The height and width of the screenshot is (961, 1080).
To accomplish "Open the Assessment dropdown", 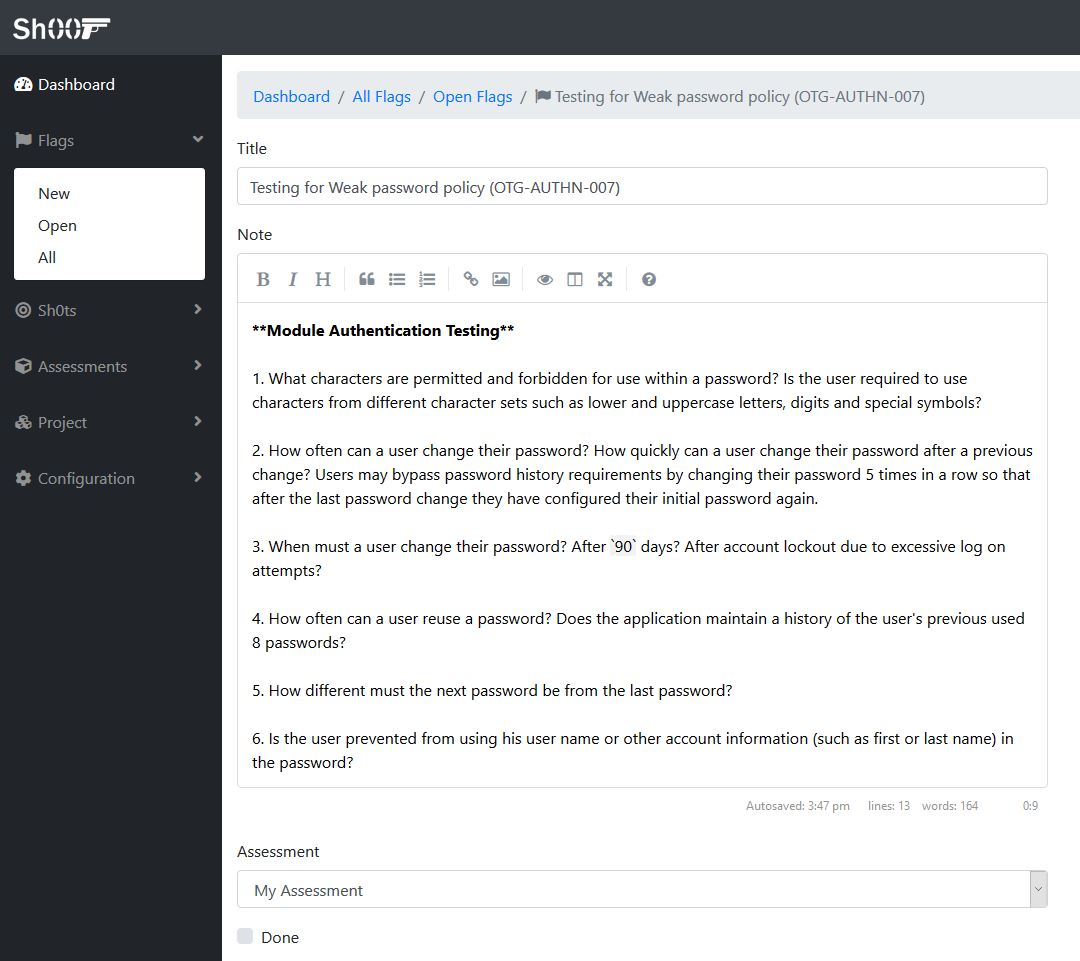I will pos(642,889).
